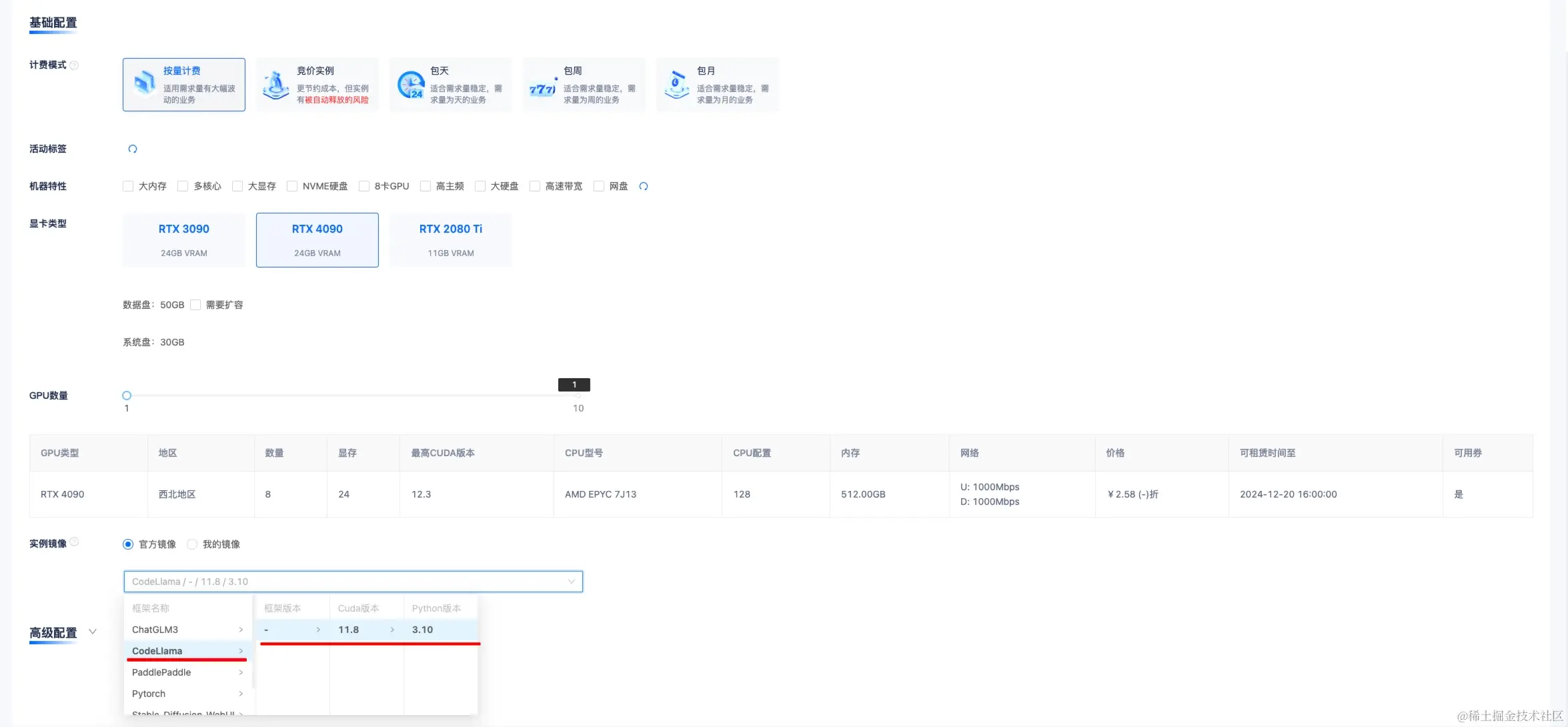Expand the 高级配置 section chevron
The width and height of the screenshot is (1568, 727).
point(93,632)
